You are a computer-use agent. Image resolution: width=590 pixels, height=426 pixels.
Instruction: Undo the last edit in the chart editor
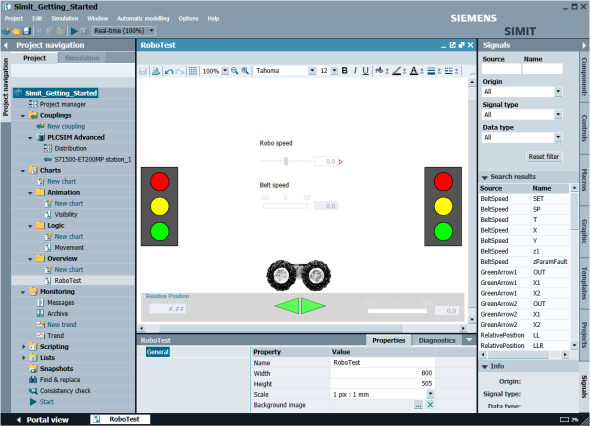pyautogui.click(x=169, y=71)
